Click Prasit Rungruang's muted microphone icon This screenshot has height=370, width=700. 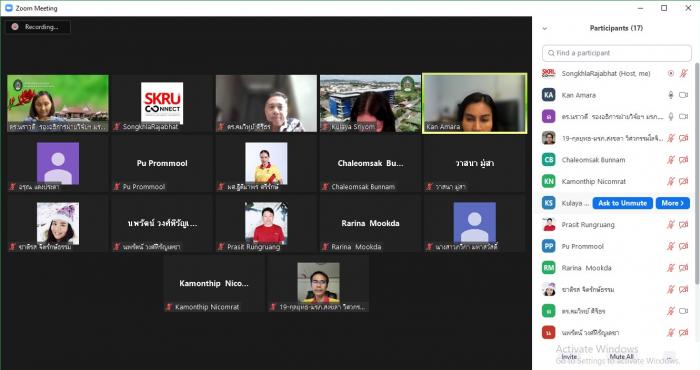(671, 224)
